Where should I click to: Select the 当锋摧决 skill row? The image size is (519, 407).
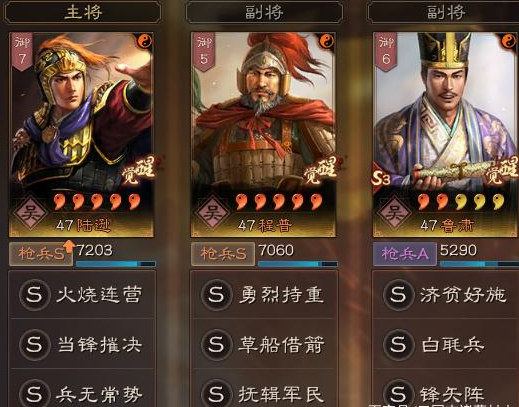(x=82, y=344)
